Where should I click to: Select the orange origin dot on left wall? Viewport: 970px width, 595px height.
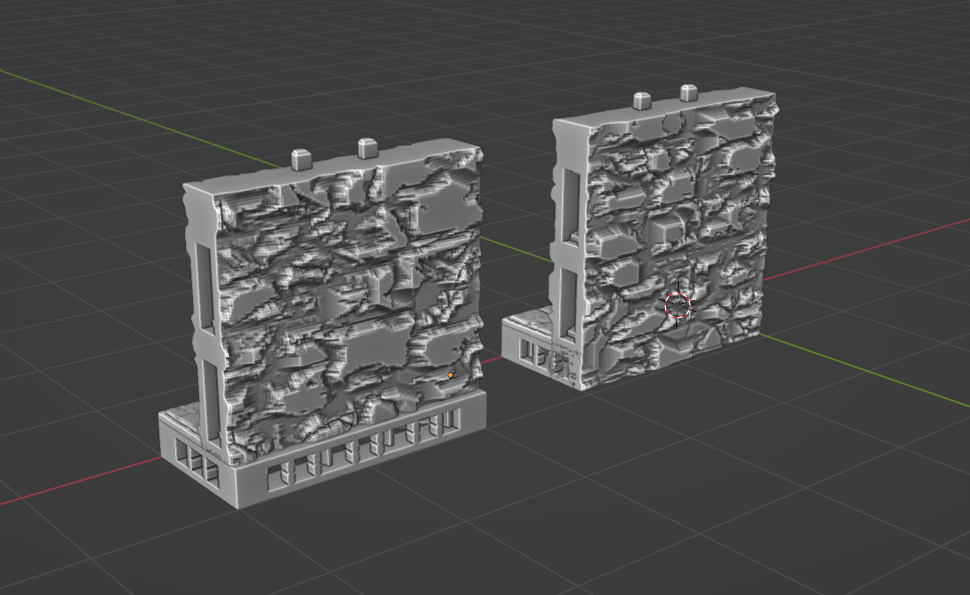pyautogui.click(x=450, y=375)
